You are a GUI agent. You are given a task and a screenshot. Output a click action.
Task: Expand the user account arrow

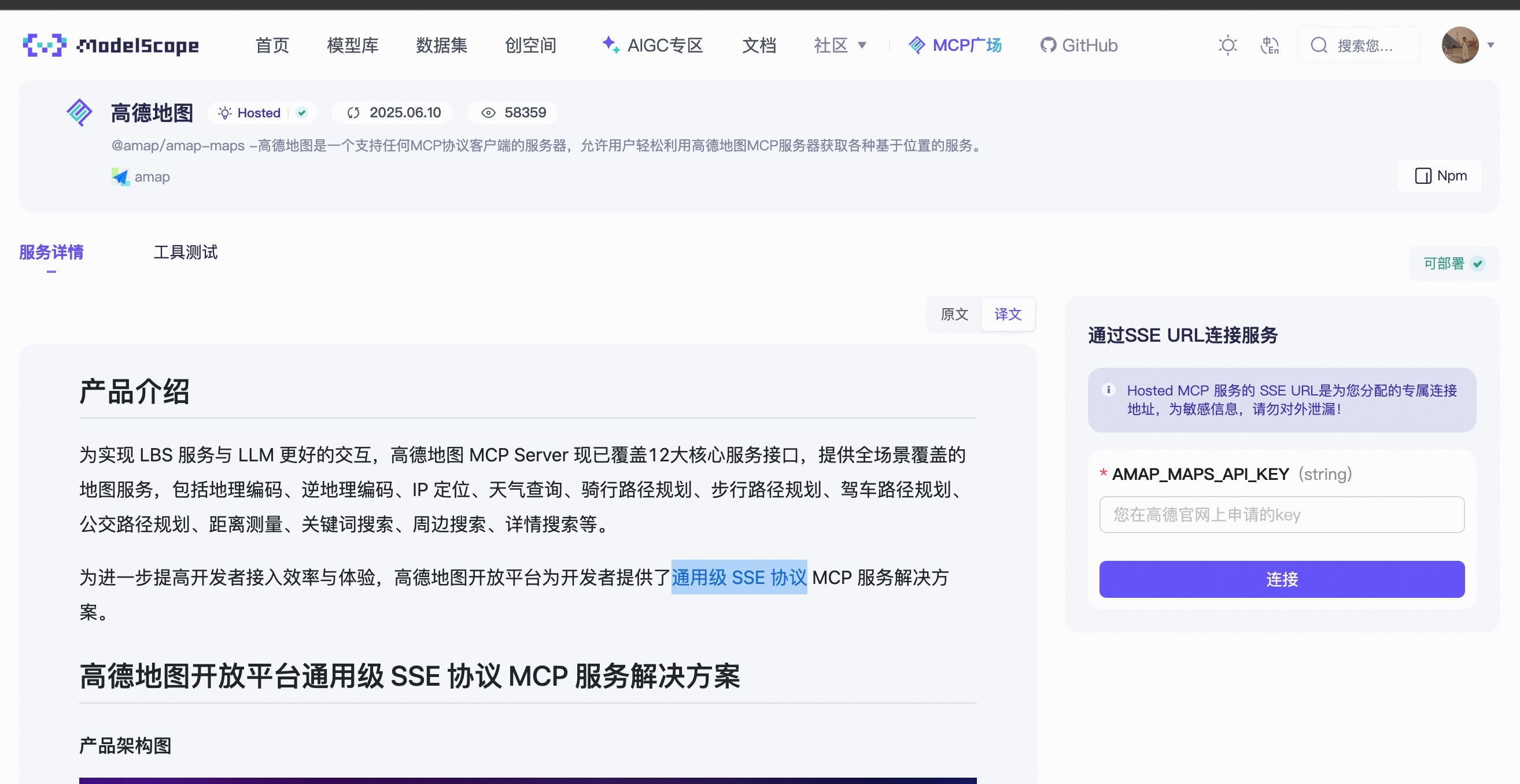pyautogui.click(x=1491, y=46)
